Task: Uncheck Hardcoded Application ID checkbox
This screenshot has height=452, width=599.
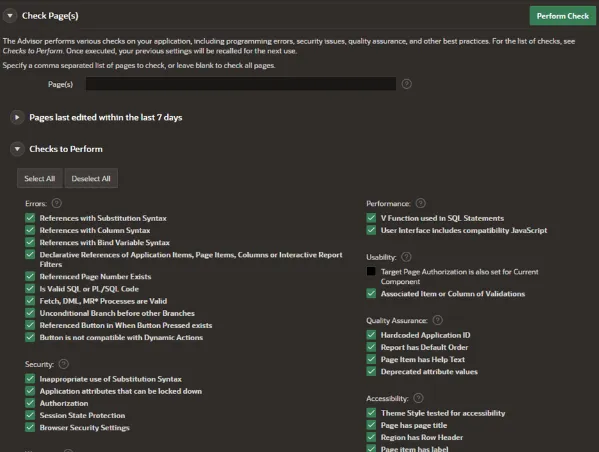Action: pyautogui.click(x=371, y=335)
